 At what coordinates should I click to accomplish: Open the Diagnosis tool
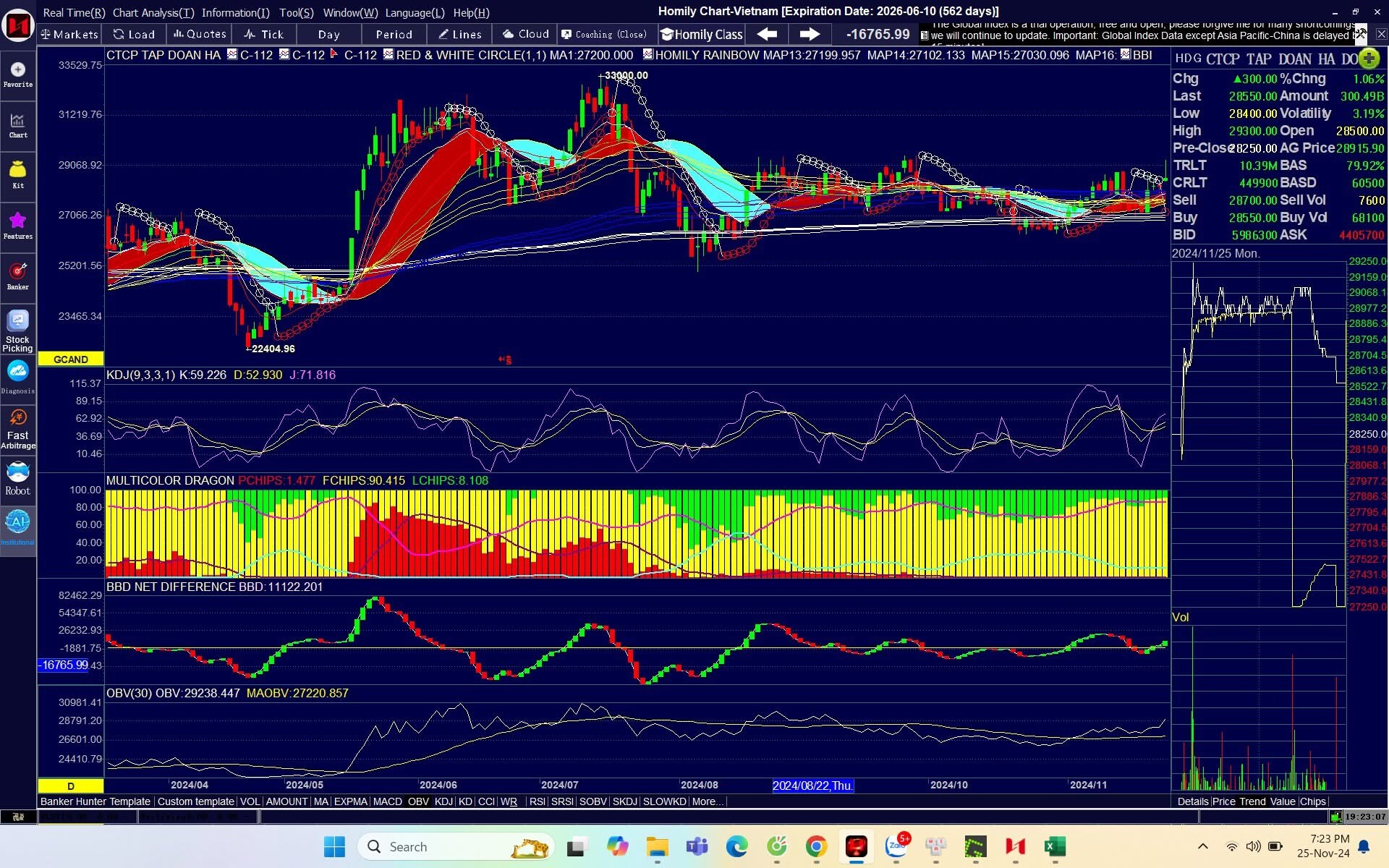click(x=18, y=378)
